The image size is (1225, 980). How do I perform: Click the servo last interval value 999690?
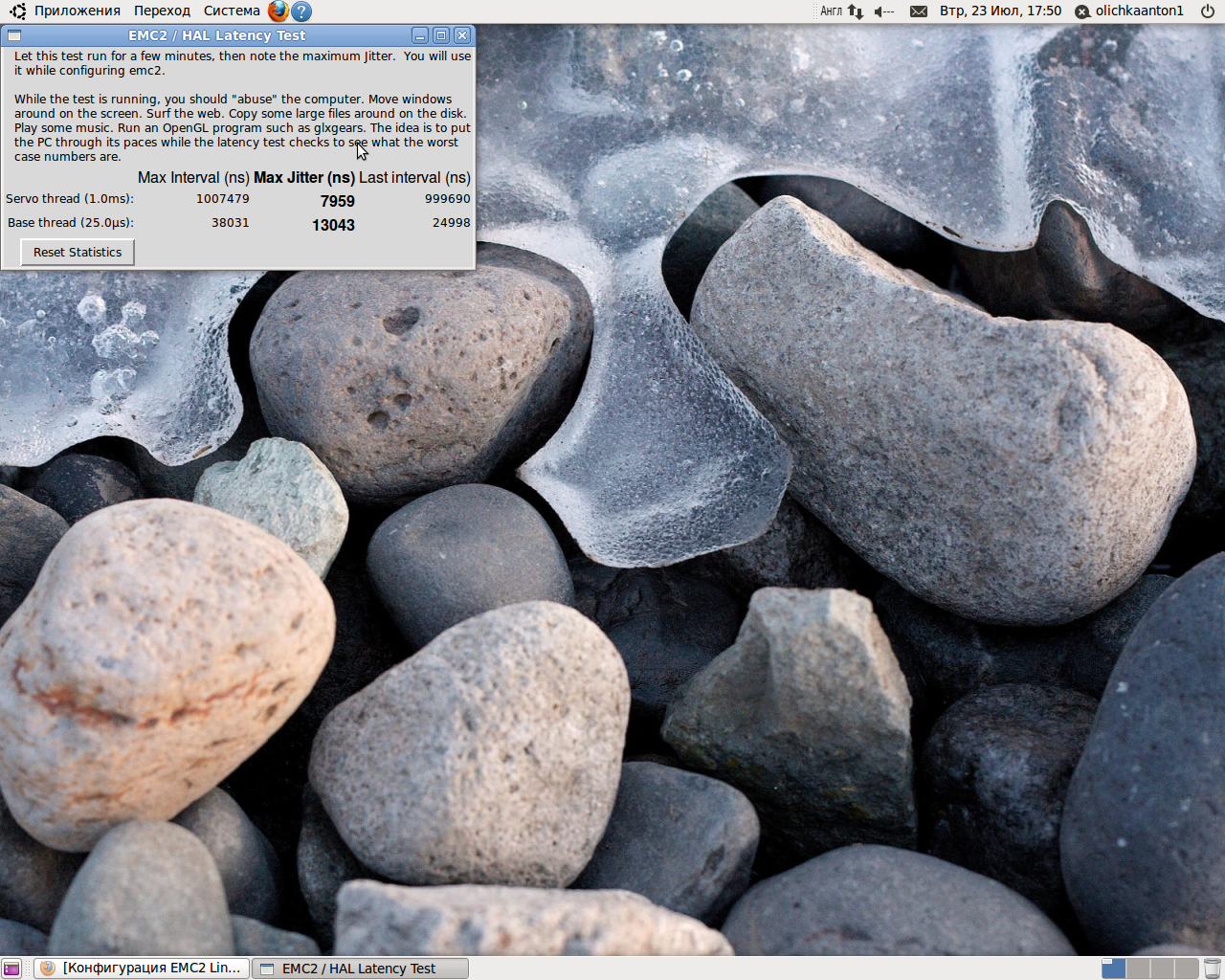448,199
